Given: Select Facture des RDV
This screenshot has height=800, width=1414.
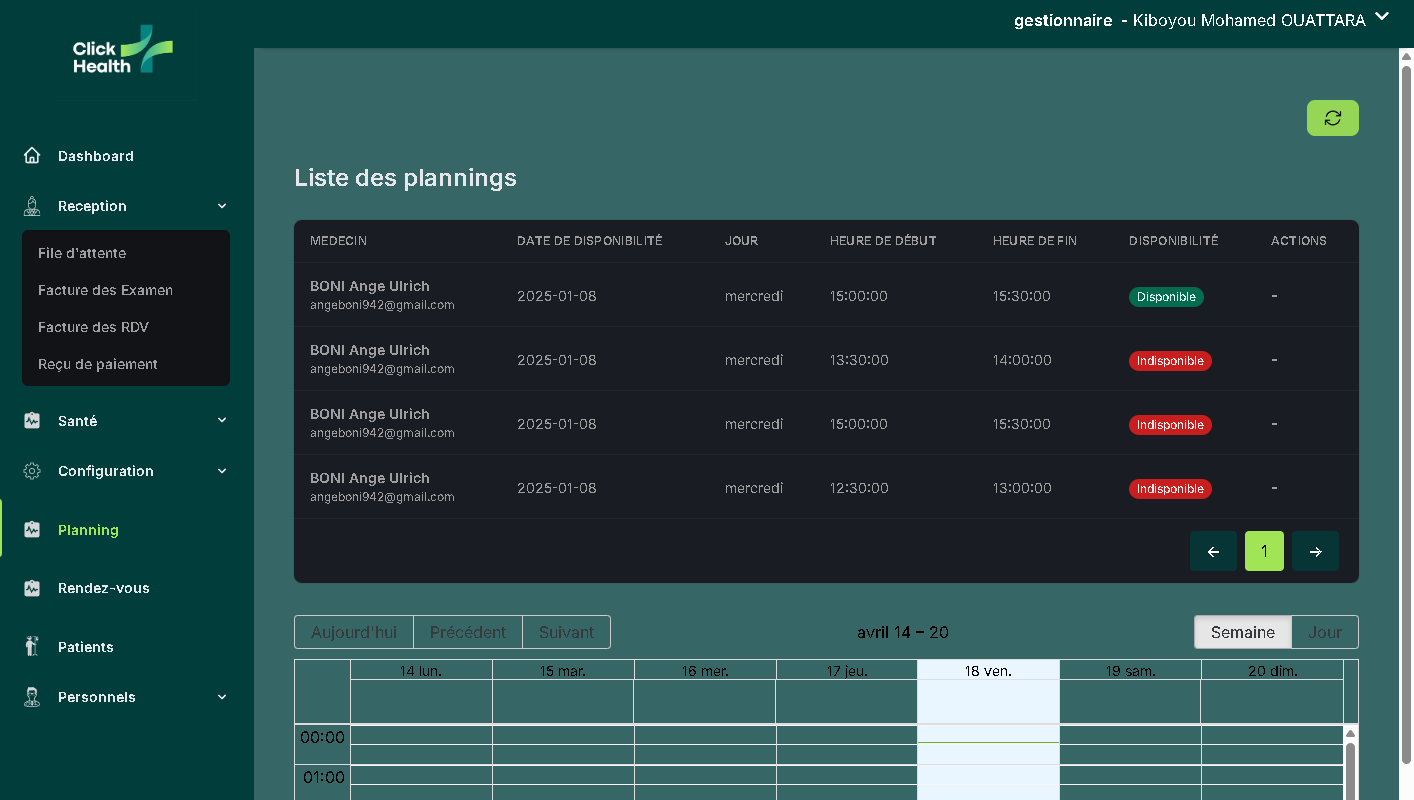Looking at the screenshot, I should tap(91, 327).
